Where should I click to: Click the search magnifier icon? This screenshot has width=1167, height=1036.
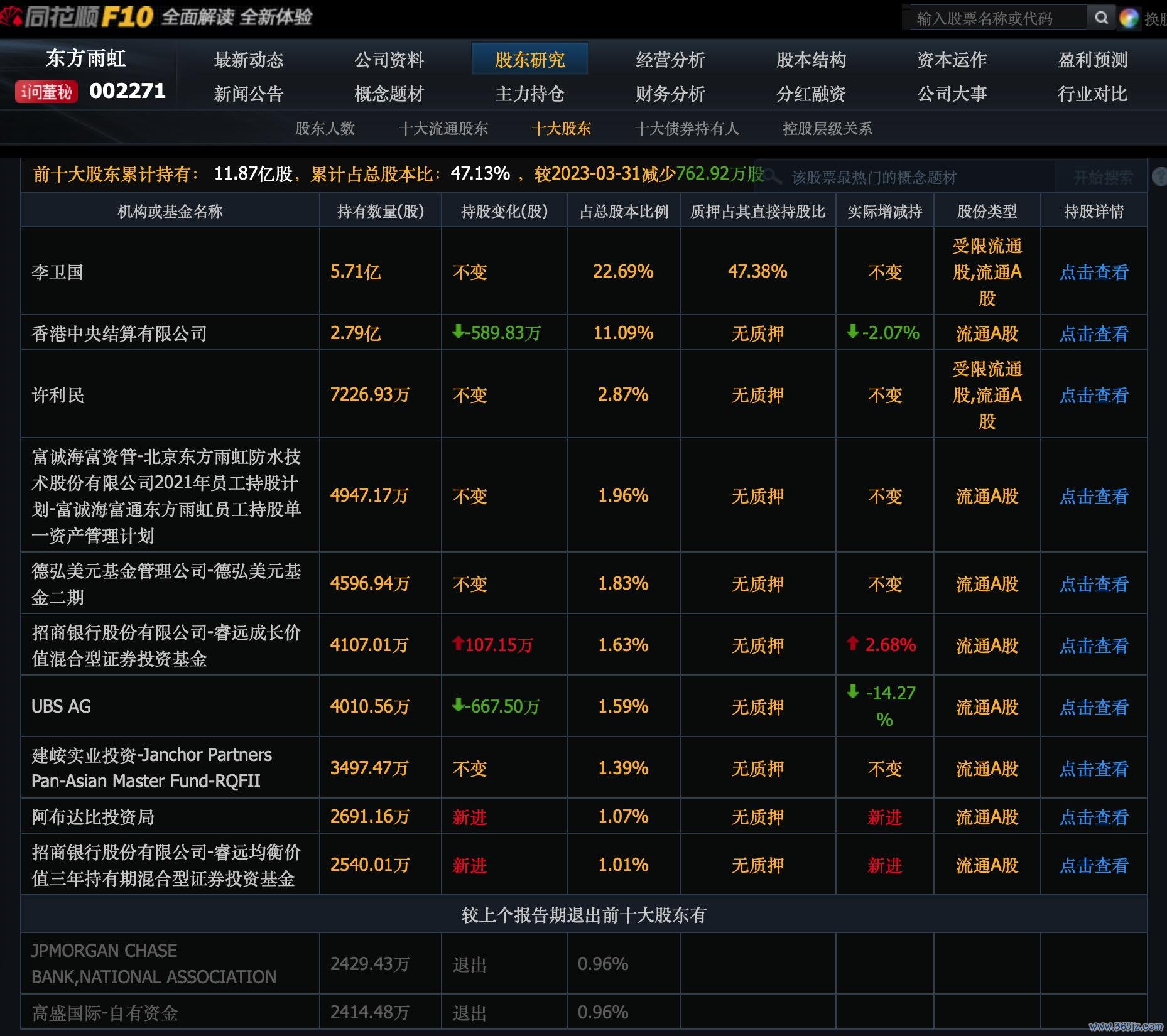click(1100, 18)
